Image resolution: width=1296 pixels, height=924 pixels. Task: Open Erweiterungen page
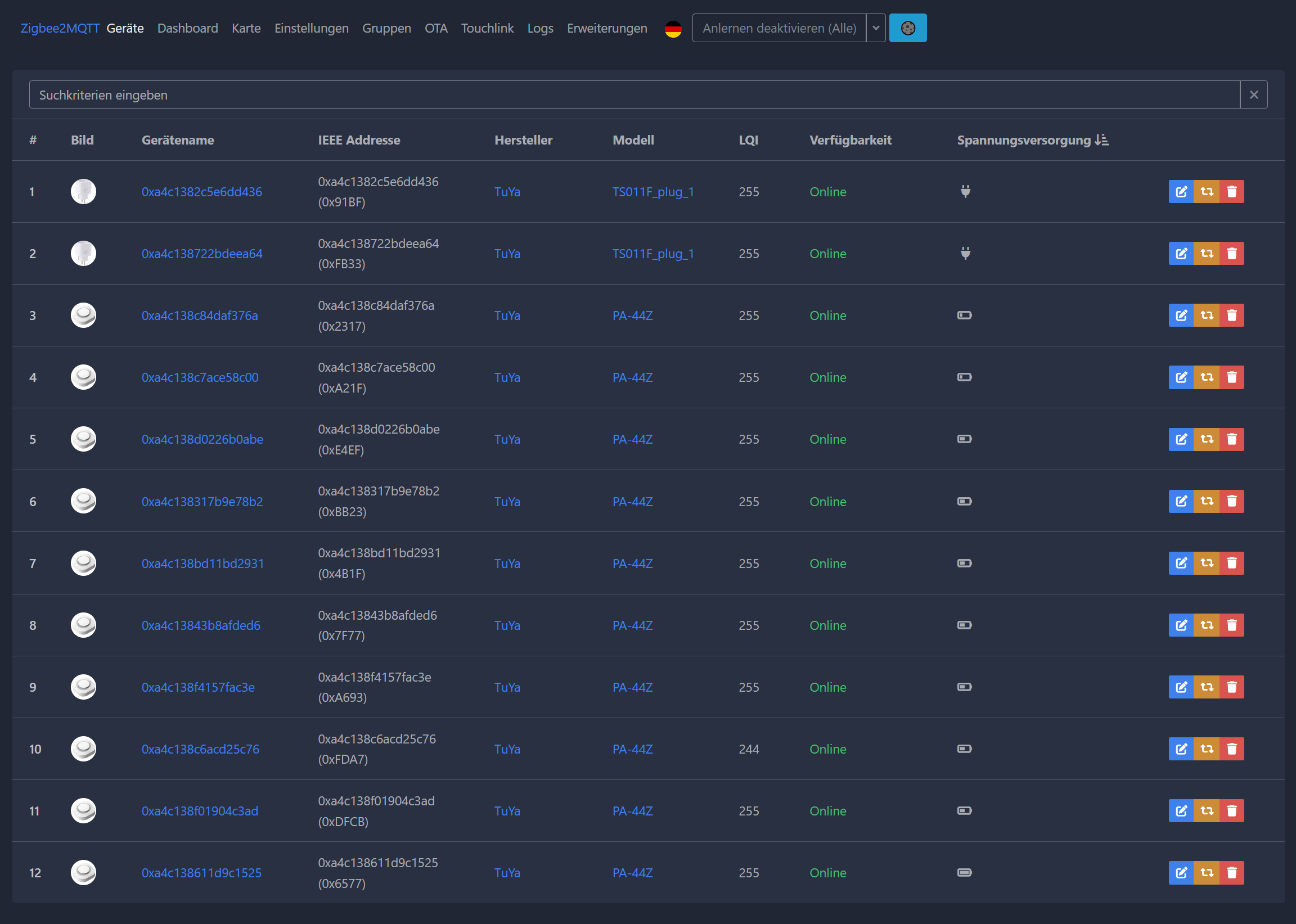point(607,28)
